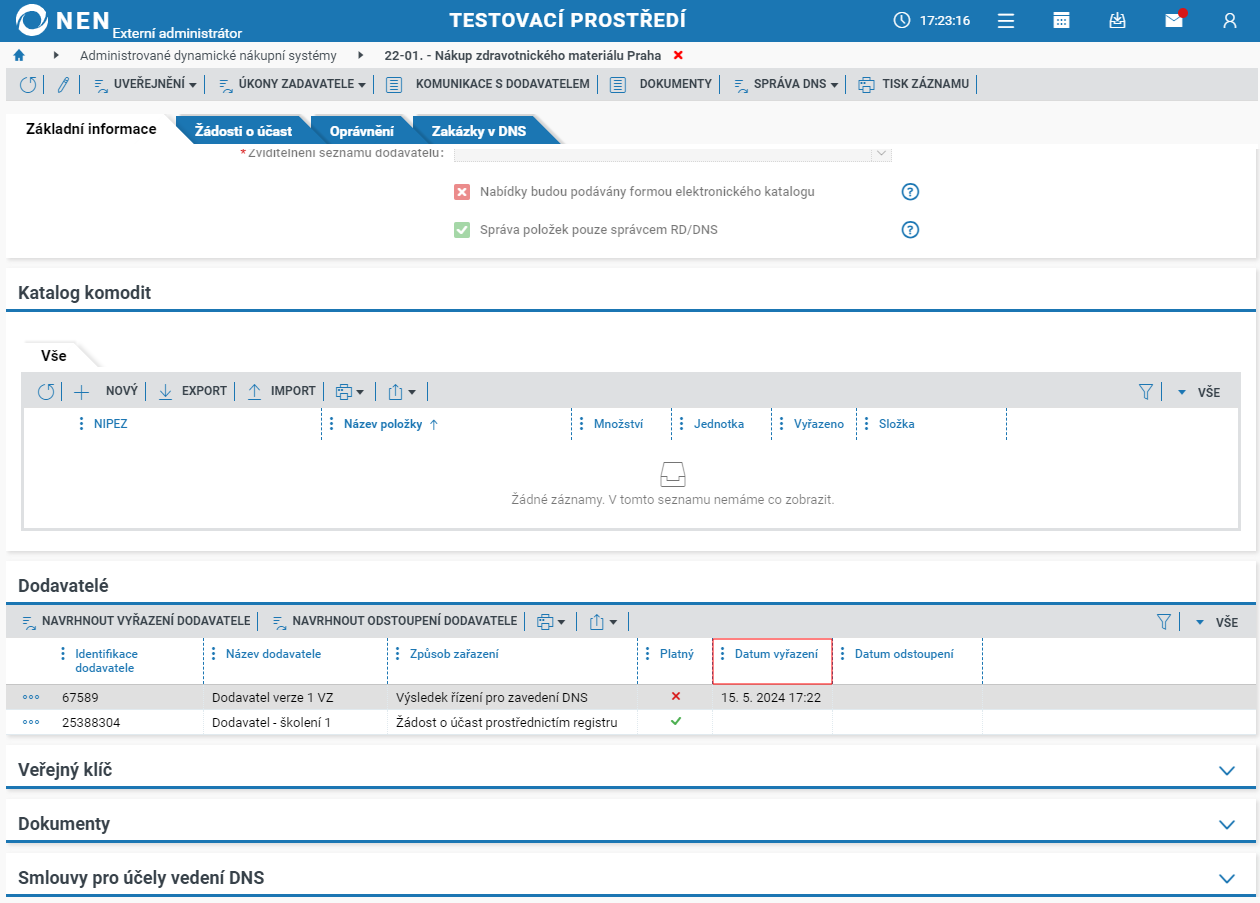Viewport: 1260px width, 903px height.
Task: Open the user profile icon
Action: pyautogui.click(x=1230, y=21)
